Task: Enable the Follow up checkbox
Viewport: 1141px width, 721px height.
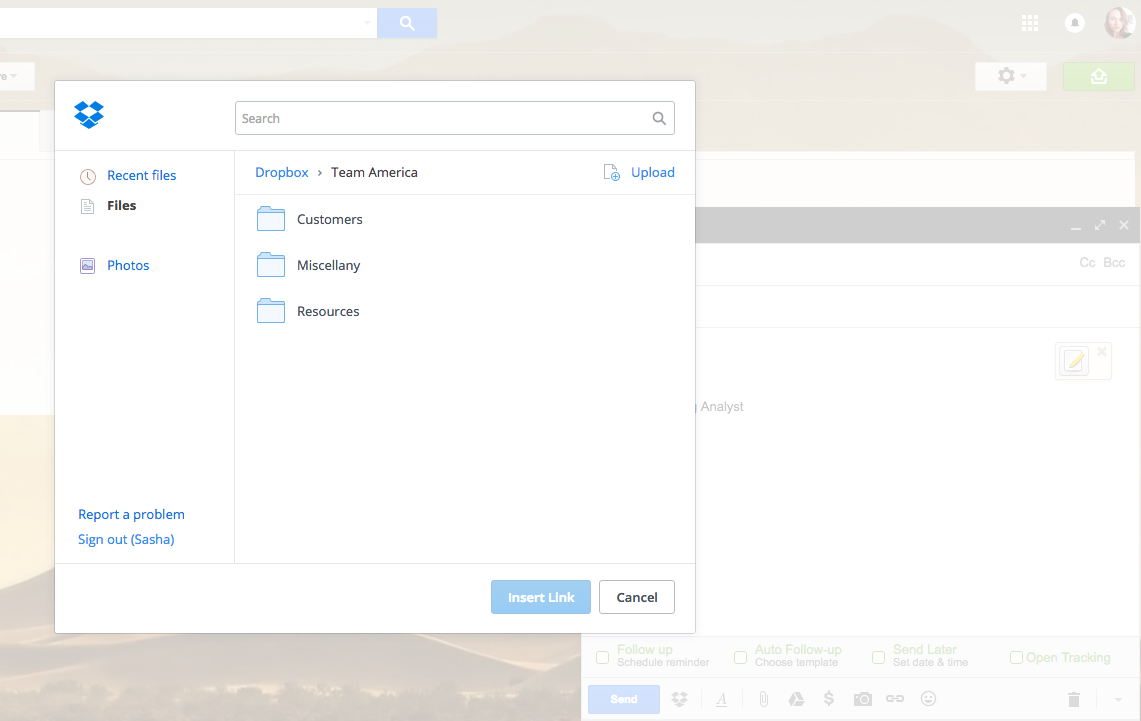Action: pyautogui.click(x=603, y=658)
